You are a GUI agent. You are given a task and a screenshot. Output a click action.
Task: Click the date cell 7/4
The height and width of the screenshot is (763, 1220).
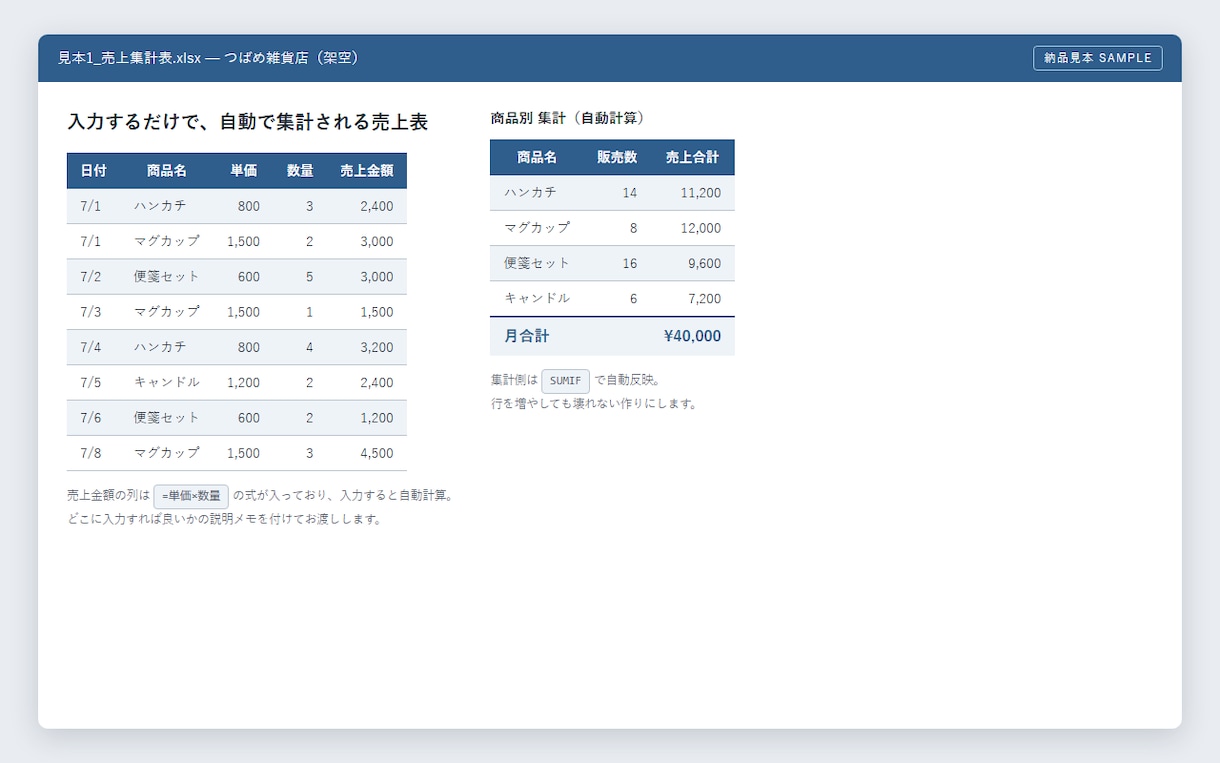tap(91, 347)
